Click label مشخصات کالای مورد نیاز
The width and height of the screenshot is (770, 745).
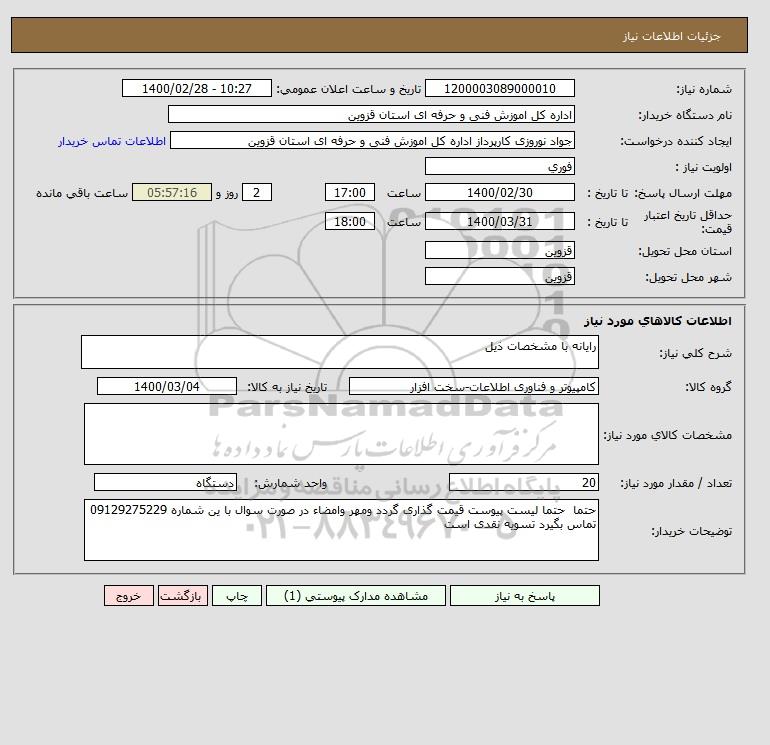click(x=667, y=435)
